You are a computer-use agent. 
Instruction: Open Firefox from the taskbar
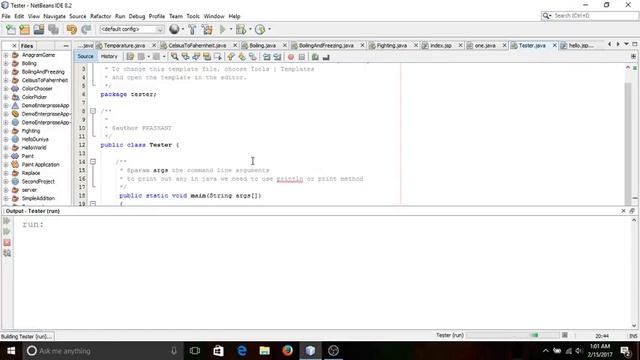[287, 351]
